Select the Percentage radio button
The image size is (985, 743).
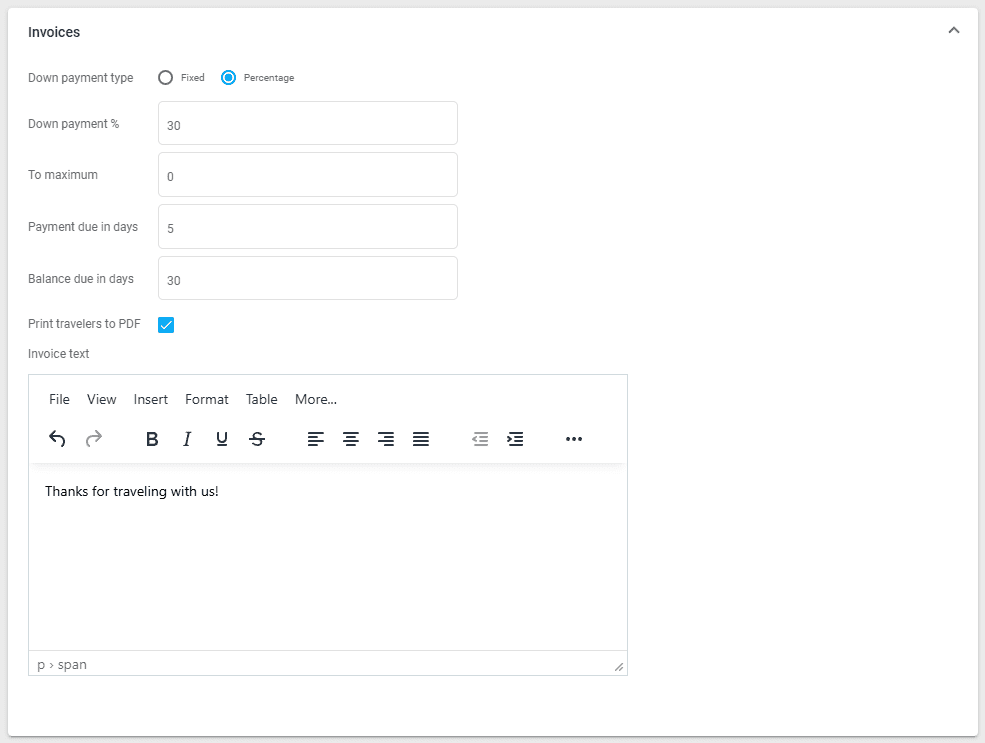tap(229, 78)
